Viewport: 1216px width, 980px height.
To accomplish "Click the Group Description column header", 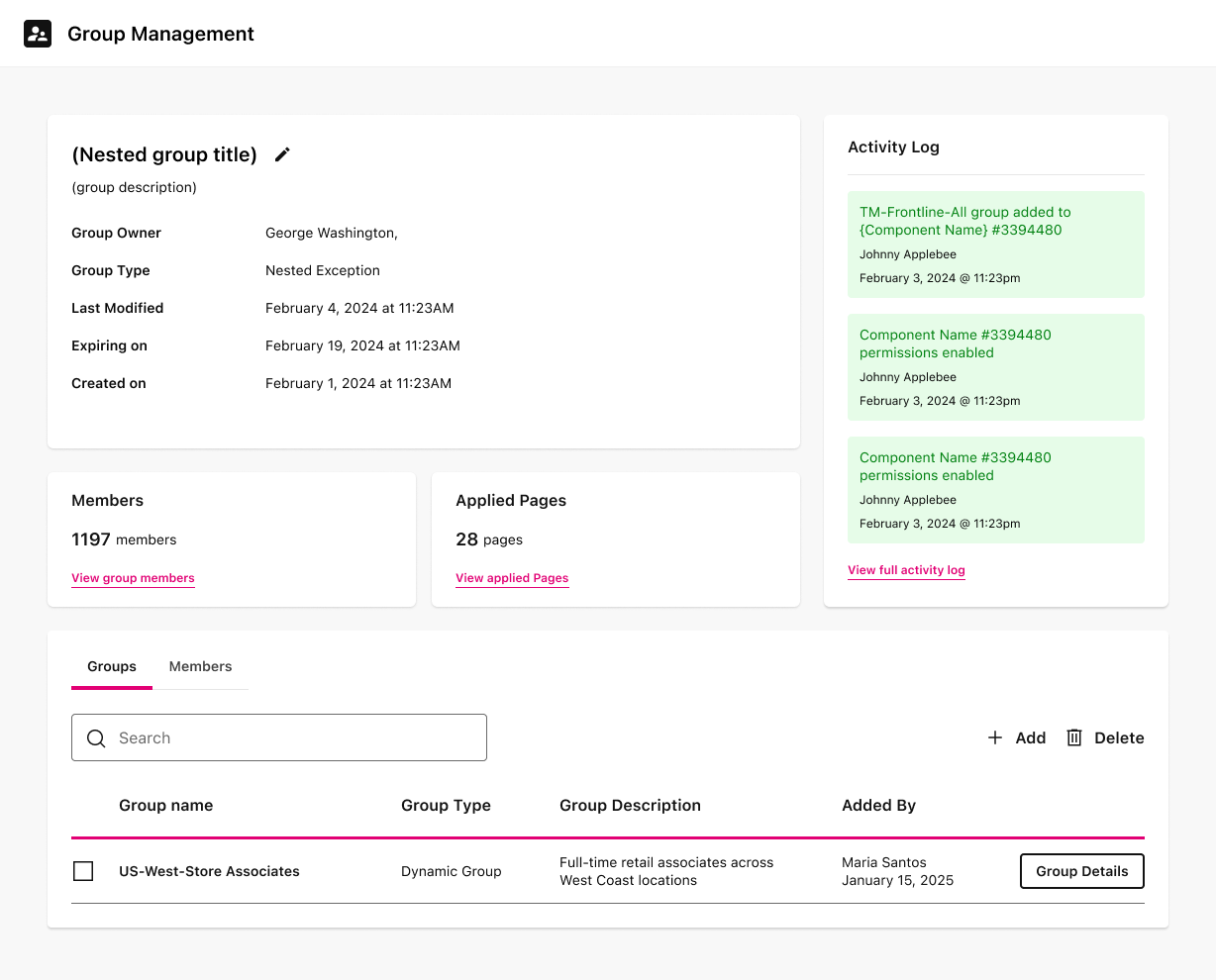I will coord(630,806).
